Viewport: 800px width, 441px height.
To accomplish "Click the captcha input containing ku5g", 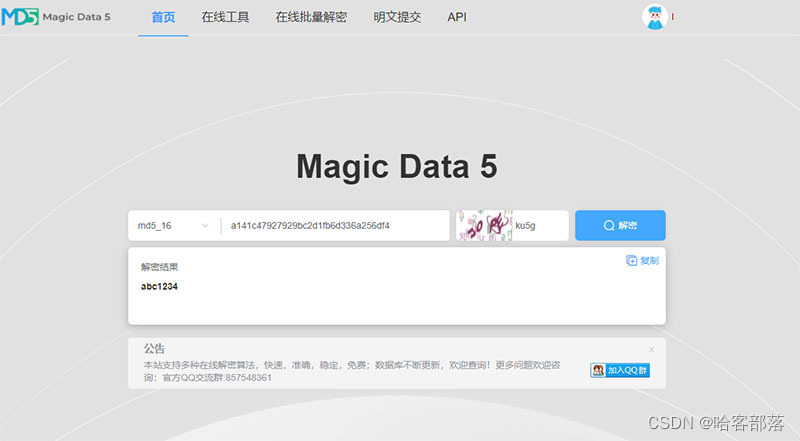I will click(540, 226).
